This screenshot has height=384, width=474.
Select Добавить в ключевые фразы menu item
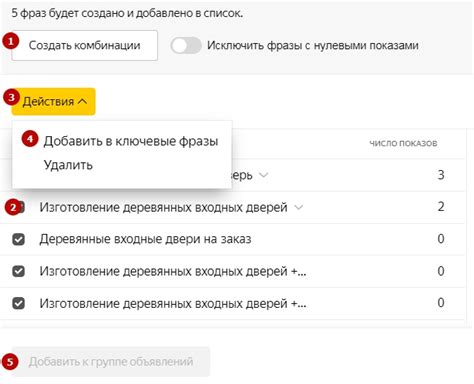[x=131, y=141]
